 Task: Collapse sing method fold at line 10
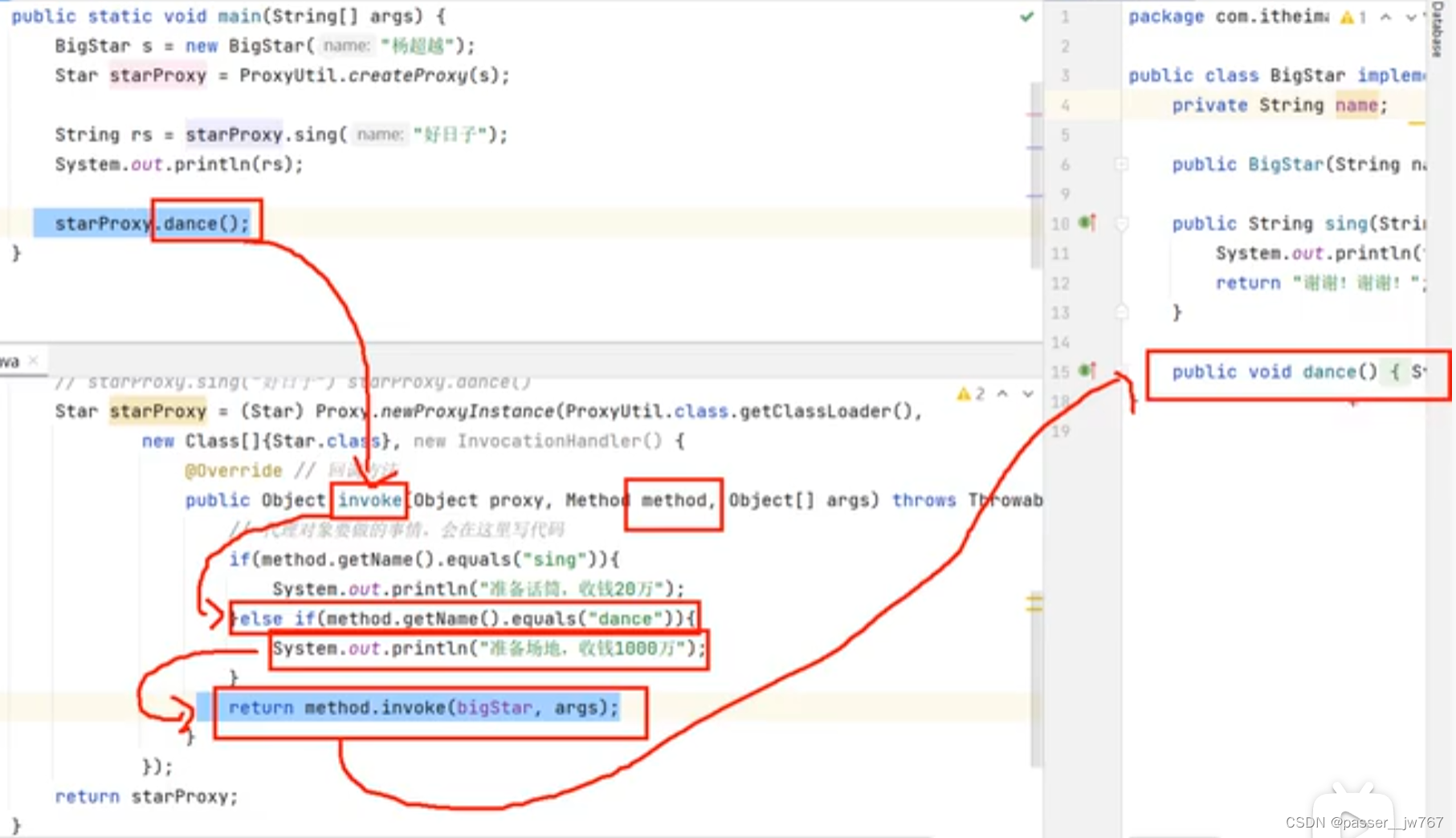coord(1122,223)
